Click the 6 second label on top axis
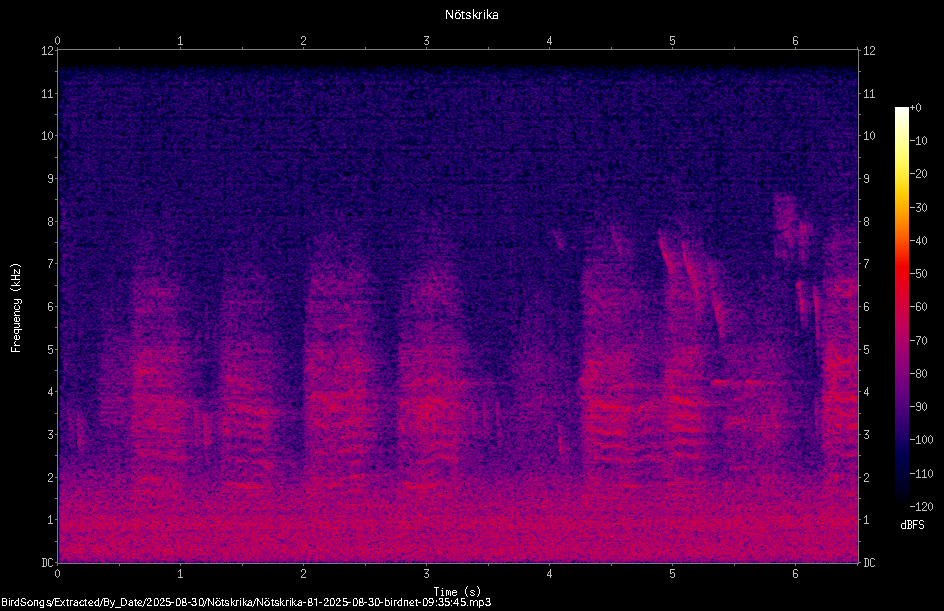The image size is (944, 611). point(795,41)
